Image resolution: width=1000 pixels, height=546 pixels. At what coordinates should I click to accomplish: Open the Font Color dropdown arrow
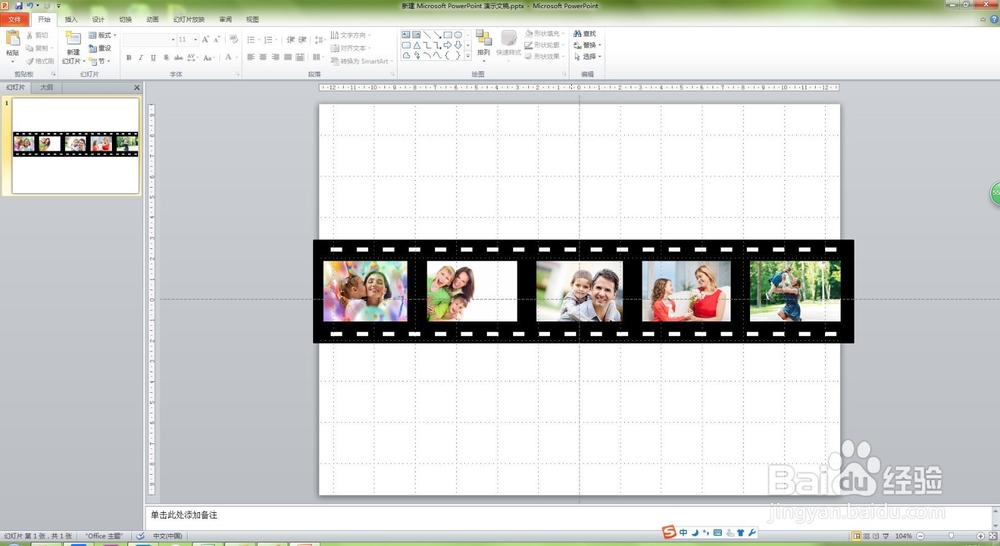coord(237,57)
